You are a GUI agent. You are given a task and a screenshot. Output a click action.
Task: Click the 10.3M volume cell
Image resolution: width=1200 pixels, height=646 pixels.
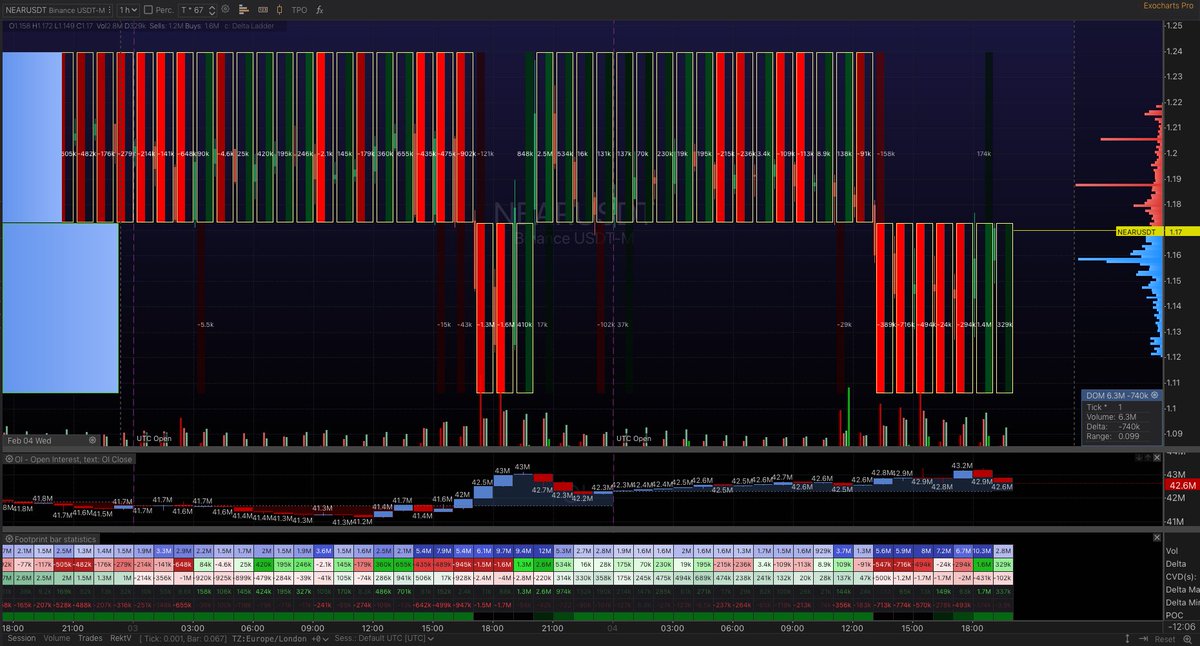[983, 551]
